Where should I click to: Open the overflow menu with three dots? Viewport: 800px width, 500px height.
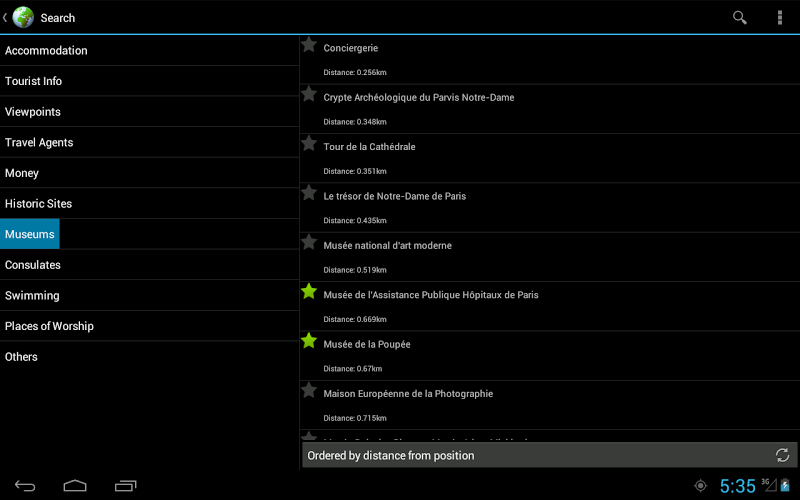780,17
